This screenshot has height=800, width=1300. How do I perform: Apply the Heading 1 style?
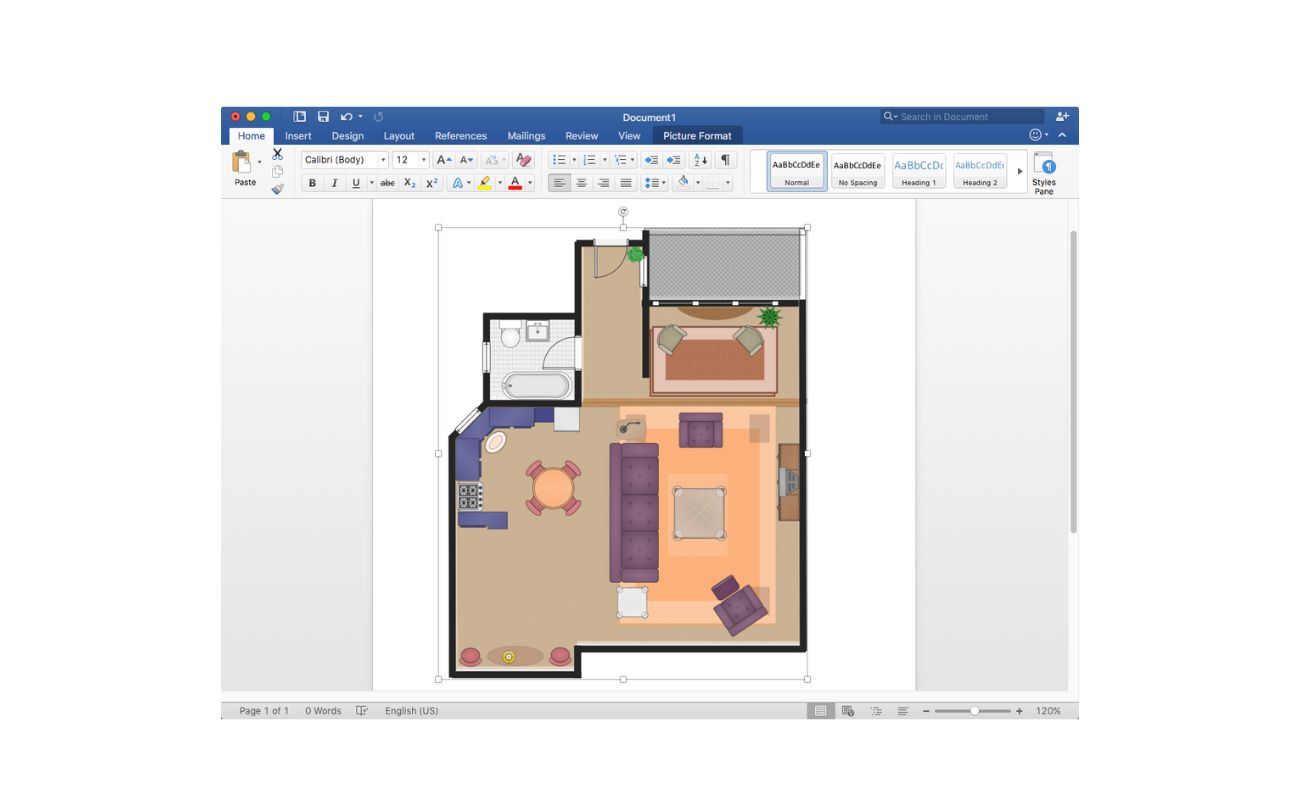coord(918,170)
